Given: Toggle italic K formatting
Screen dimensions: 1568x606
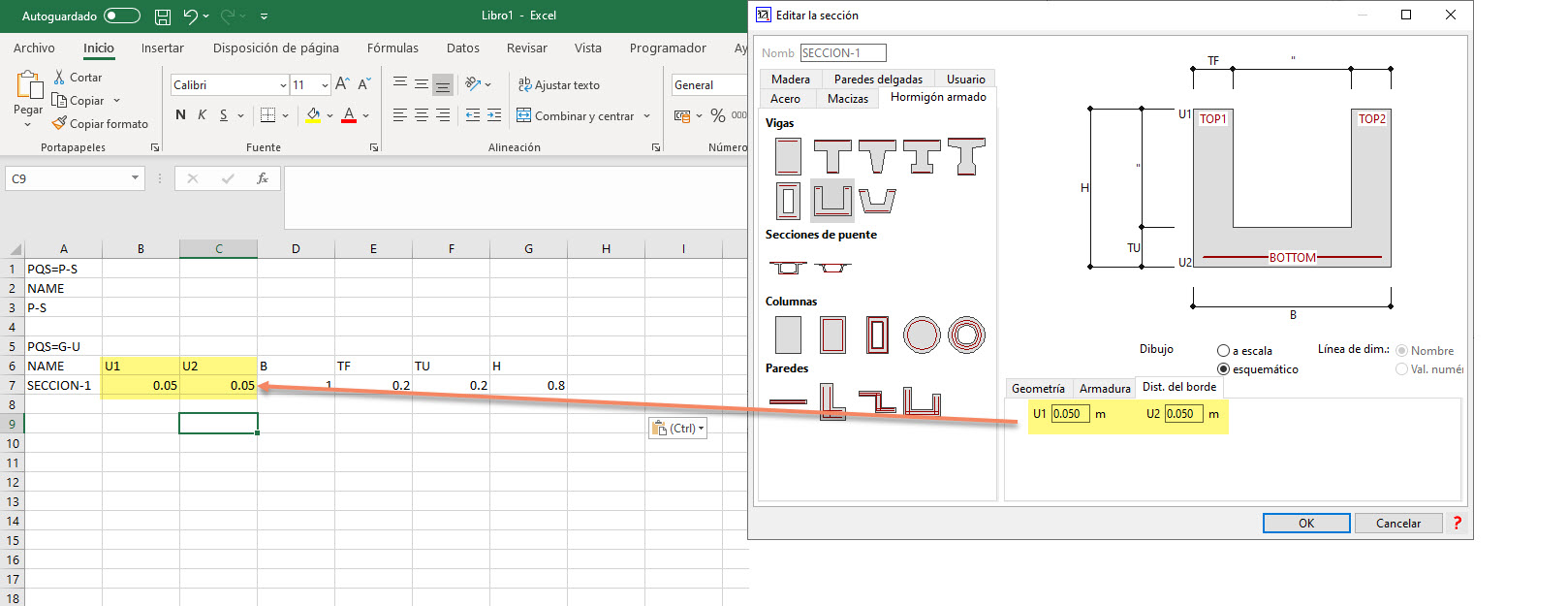Looking at the screenshot, I should [x=202, y=115].
